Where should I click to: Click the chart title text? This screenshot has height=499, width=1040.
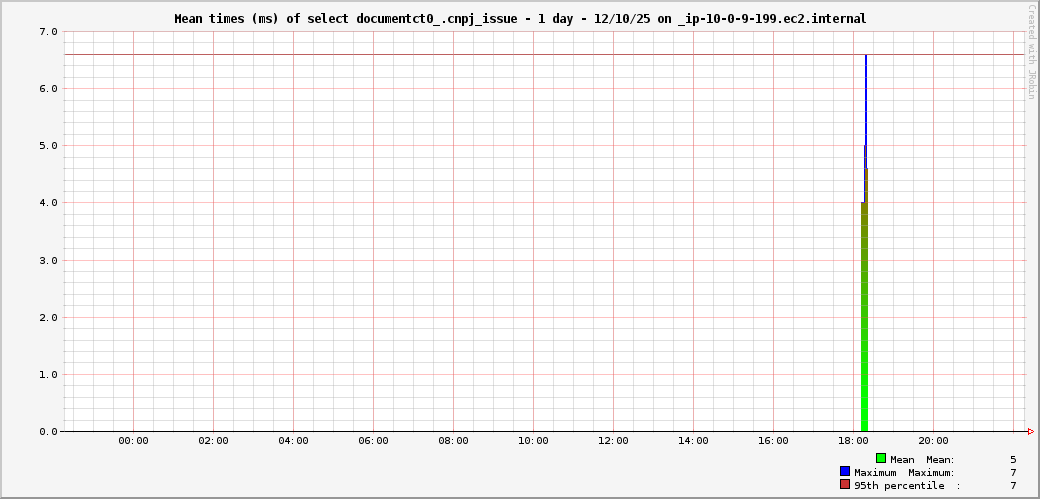pyautogui.click(x=520, y=18)
